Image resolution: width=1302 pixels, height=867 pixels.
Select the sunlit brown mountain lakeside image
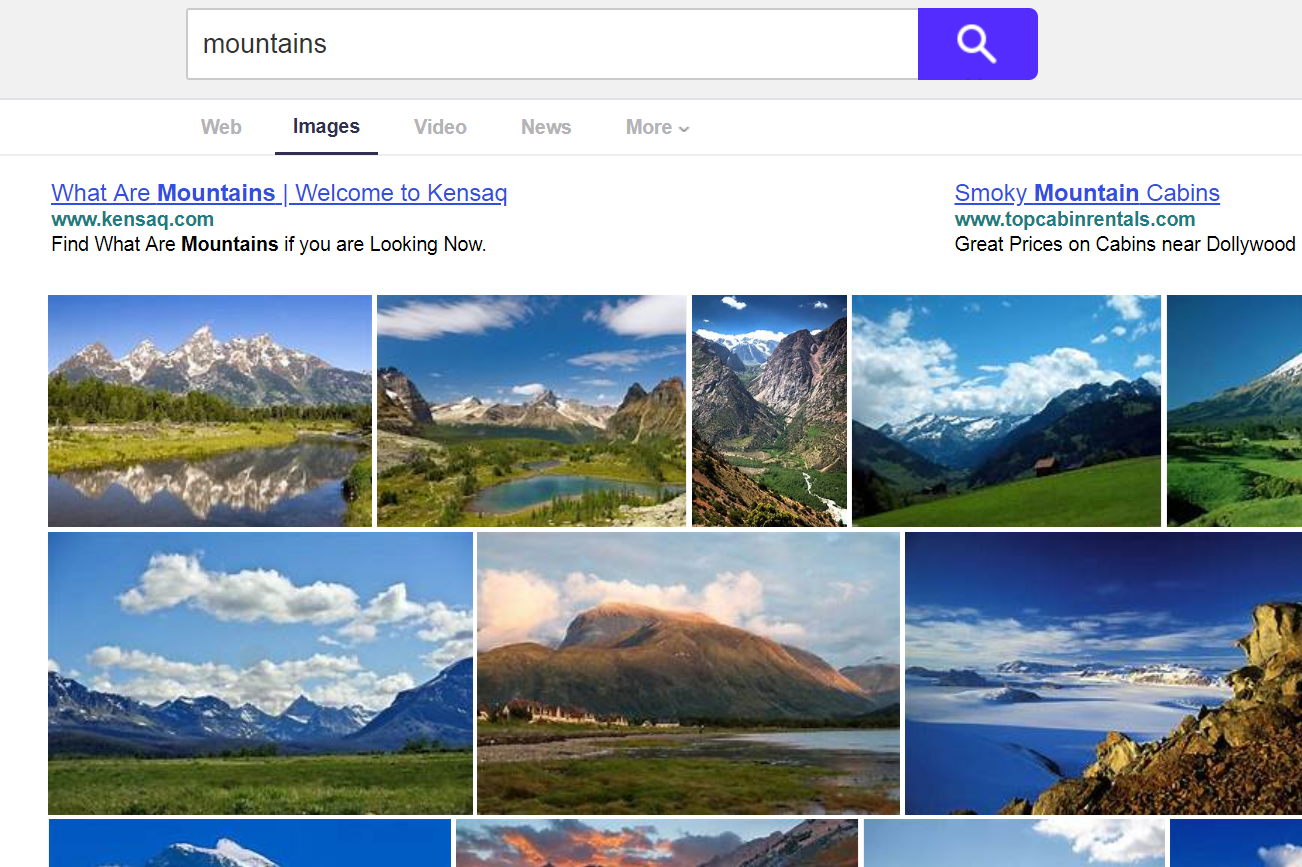coord(688,673)
